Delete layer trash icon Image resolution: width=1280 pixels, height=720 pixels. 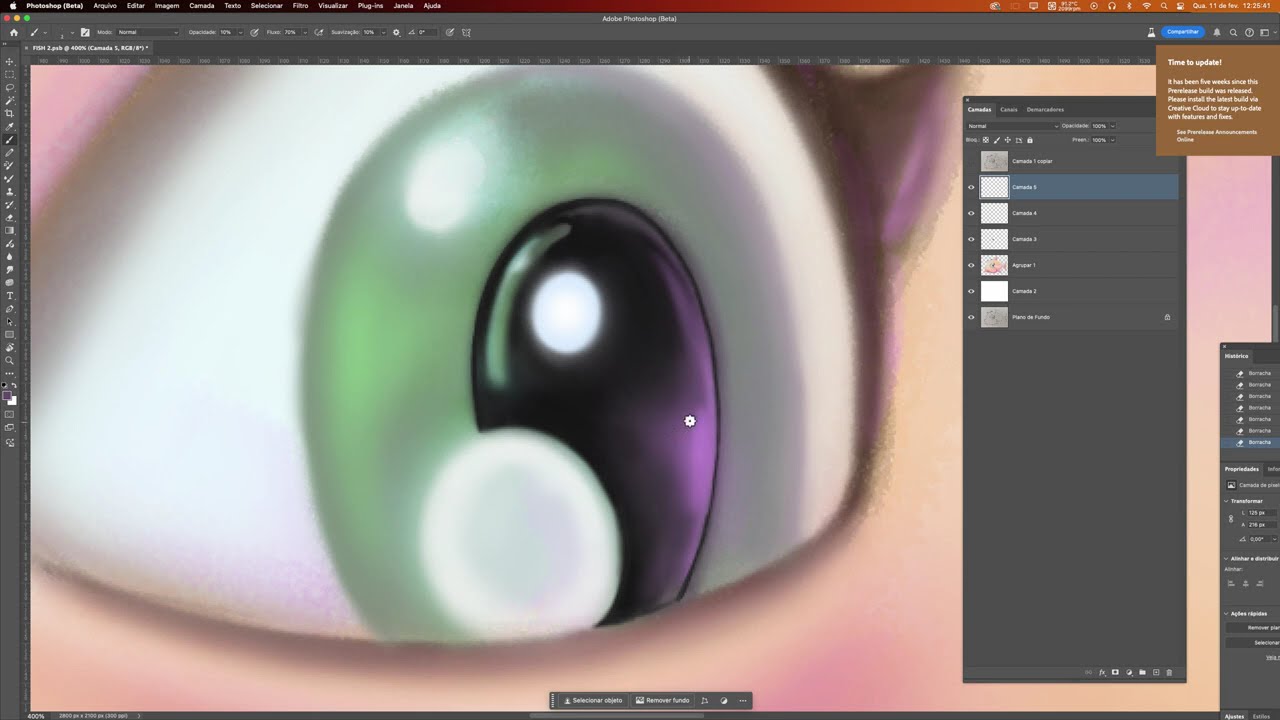coord(1169,673)
